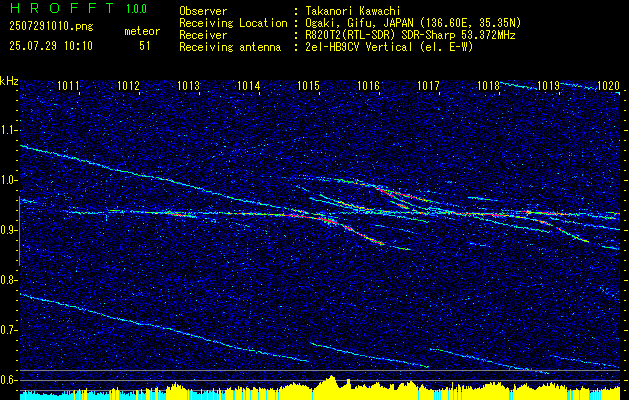Click the 1015 time marker
The width and height of the screenshot is (629, 400).
pos(308,85)
